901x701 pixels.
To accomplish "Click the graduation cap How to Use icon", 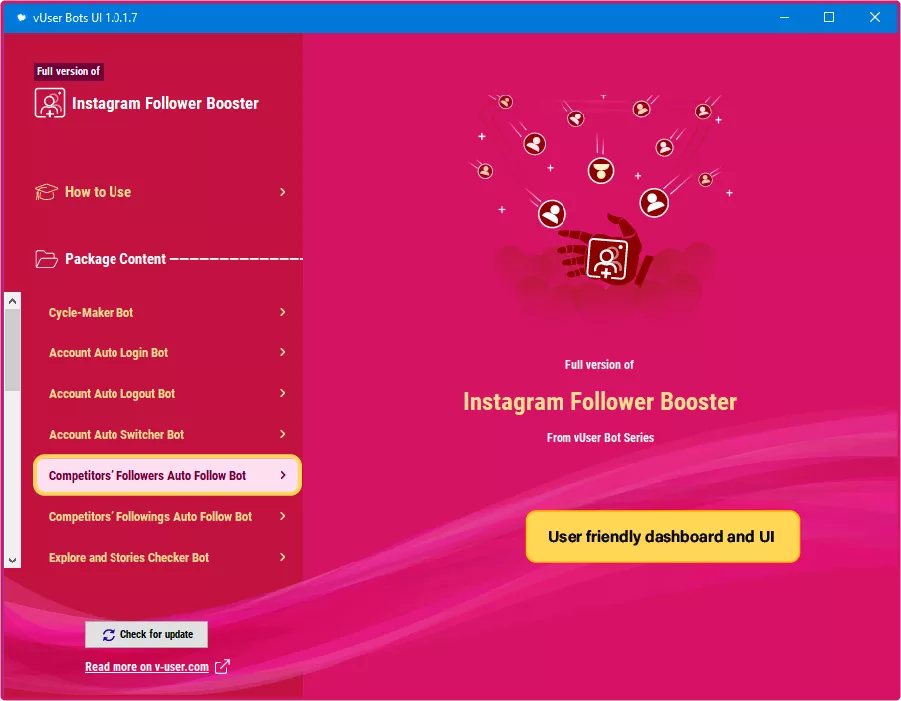I will click(46, 192).
